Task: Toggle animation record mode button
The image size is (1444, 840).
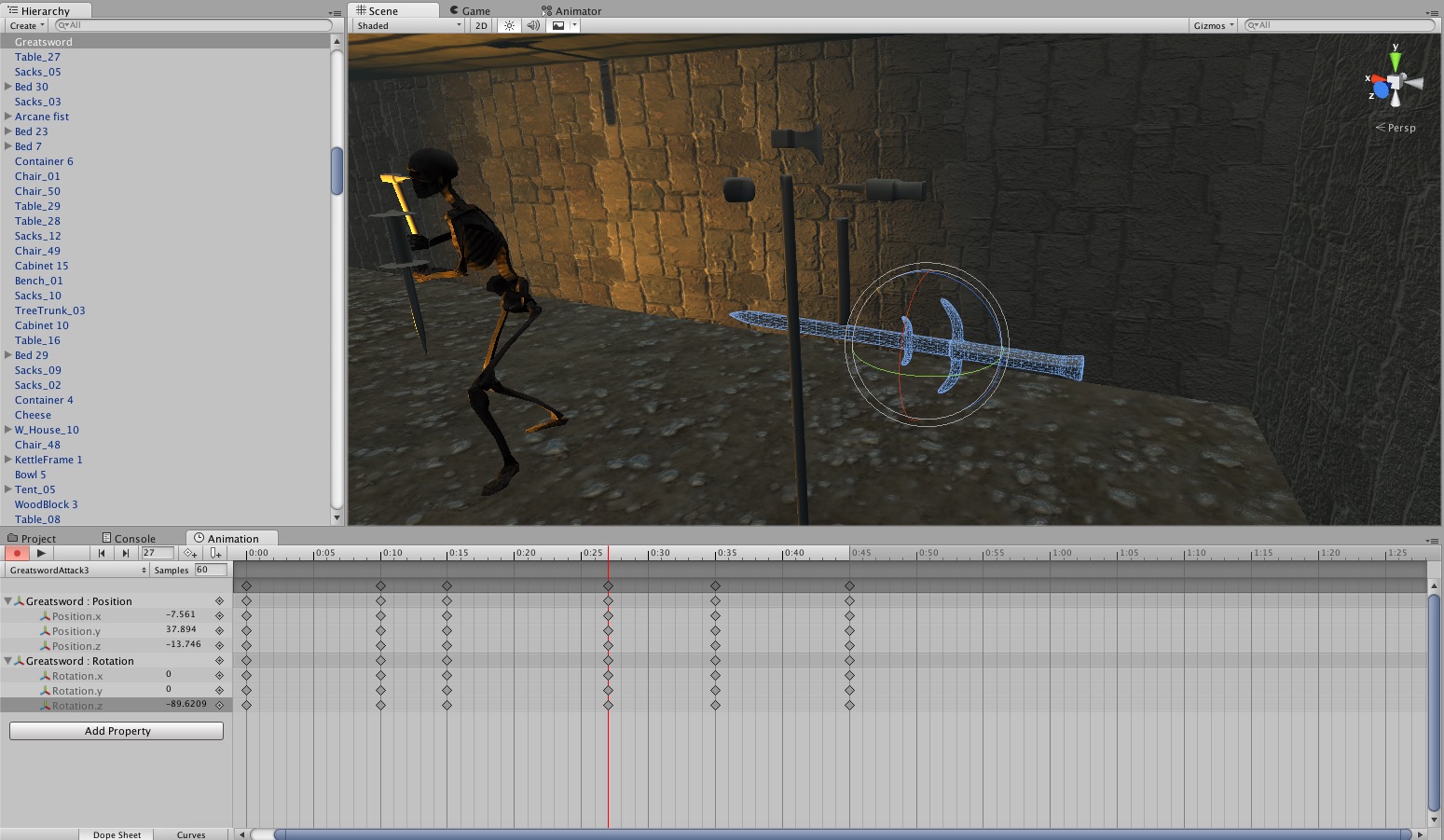Action: pos(17,553)
